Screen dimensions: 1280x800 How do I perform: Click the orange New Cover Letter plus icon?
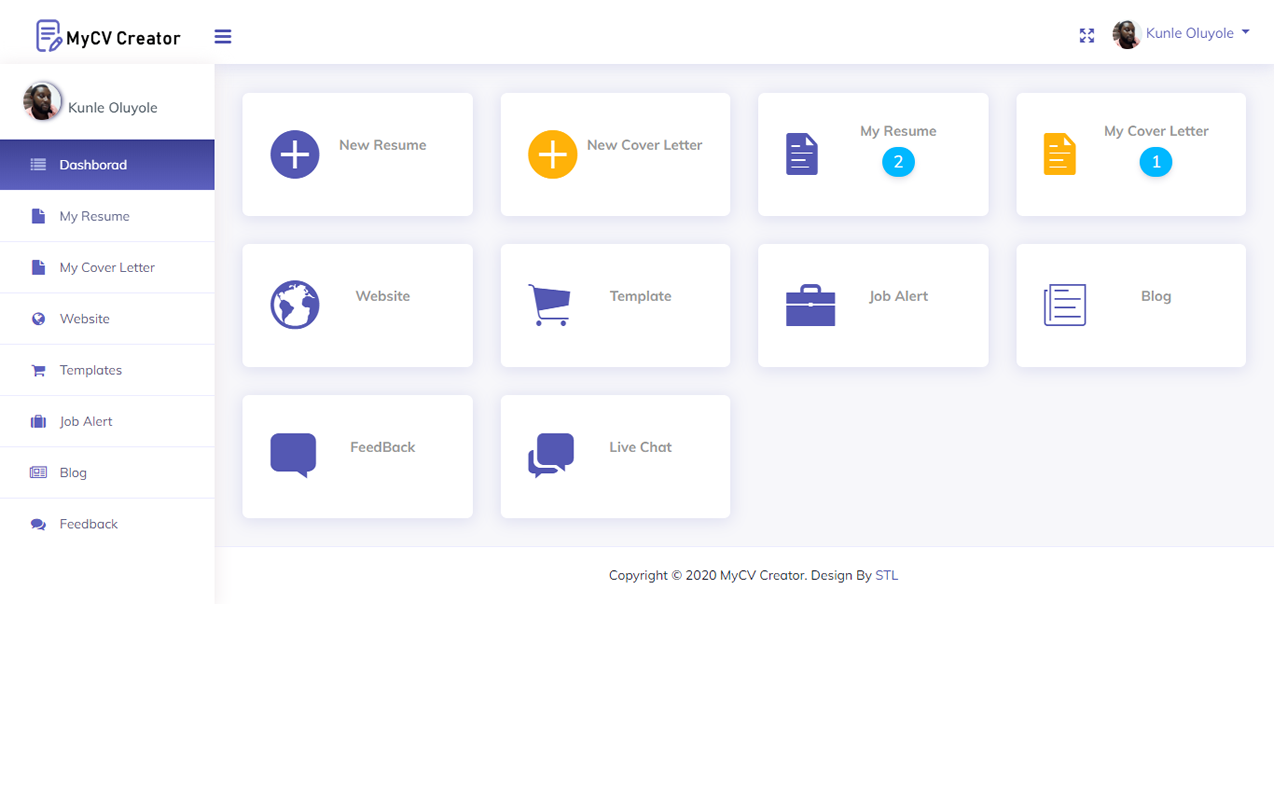[552, 155]
